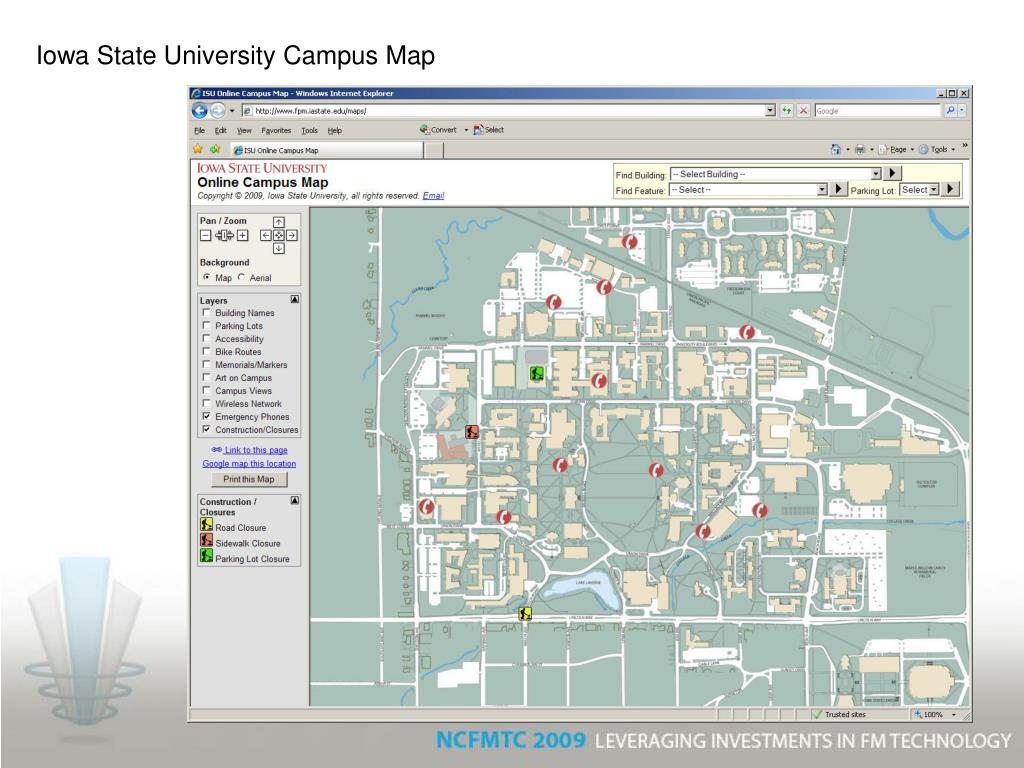Click the Print this Map button
Viewport: 1024px width, 768px height.
coord(249,479)
